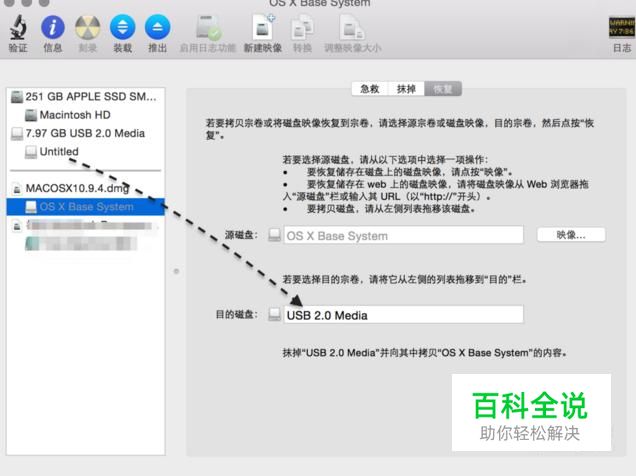This screenshot has width=636, height=476.
Task: Click the Macintosh HD volume icon
Action: pos(31,115)
